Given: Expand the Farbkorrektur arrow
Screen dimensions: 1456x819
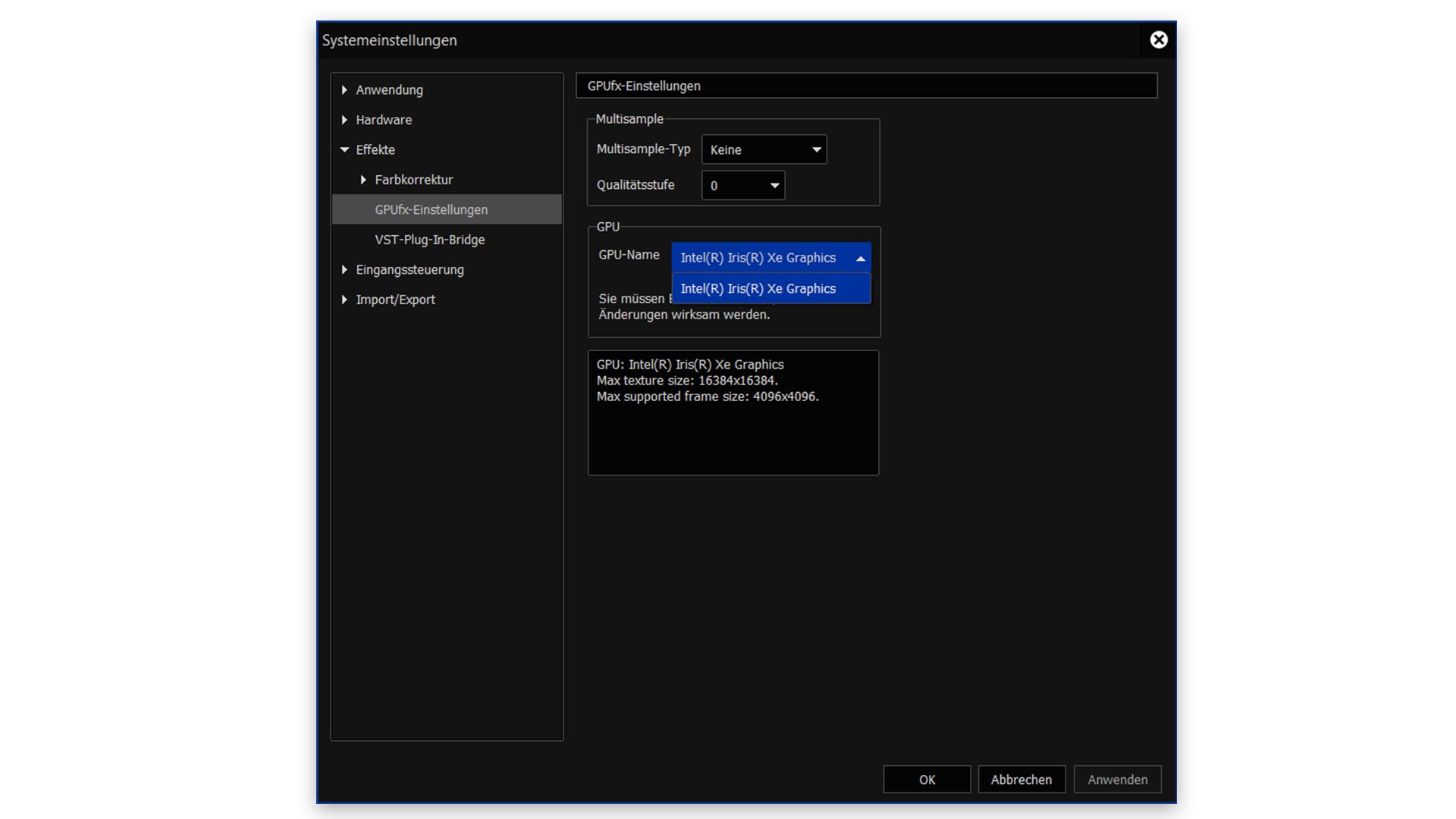Looking at the screenshot, I should point(363,180).
